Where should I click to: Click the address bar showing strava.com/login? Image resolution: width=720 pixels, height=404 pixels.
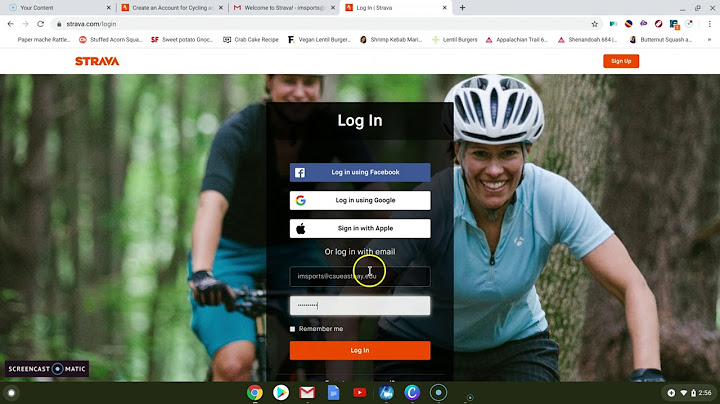click(321, 24)
